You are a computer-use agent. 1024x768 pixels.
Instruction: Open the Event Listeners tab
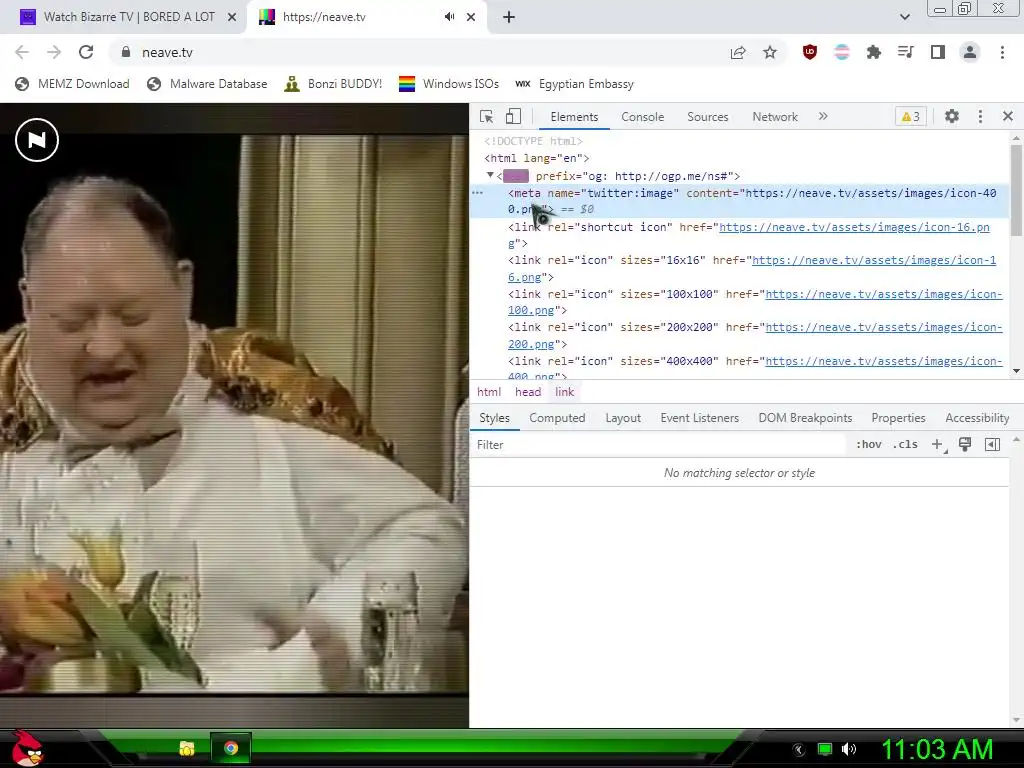click(x=699, y=418)
